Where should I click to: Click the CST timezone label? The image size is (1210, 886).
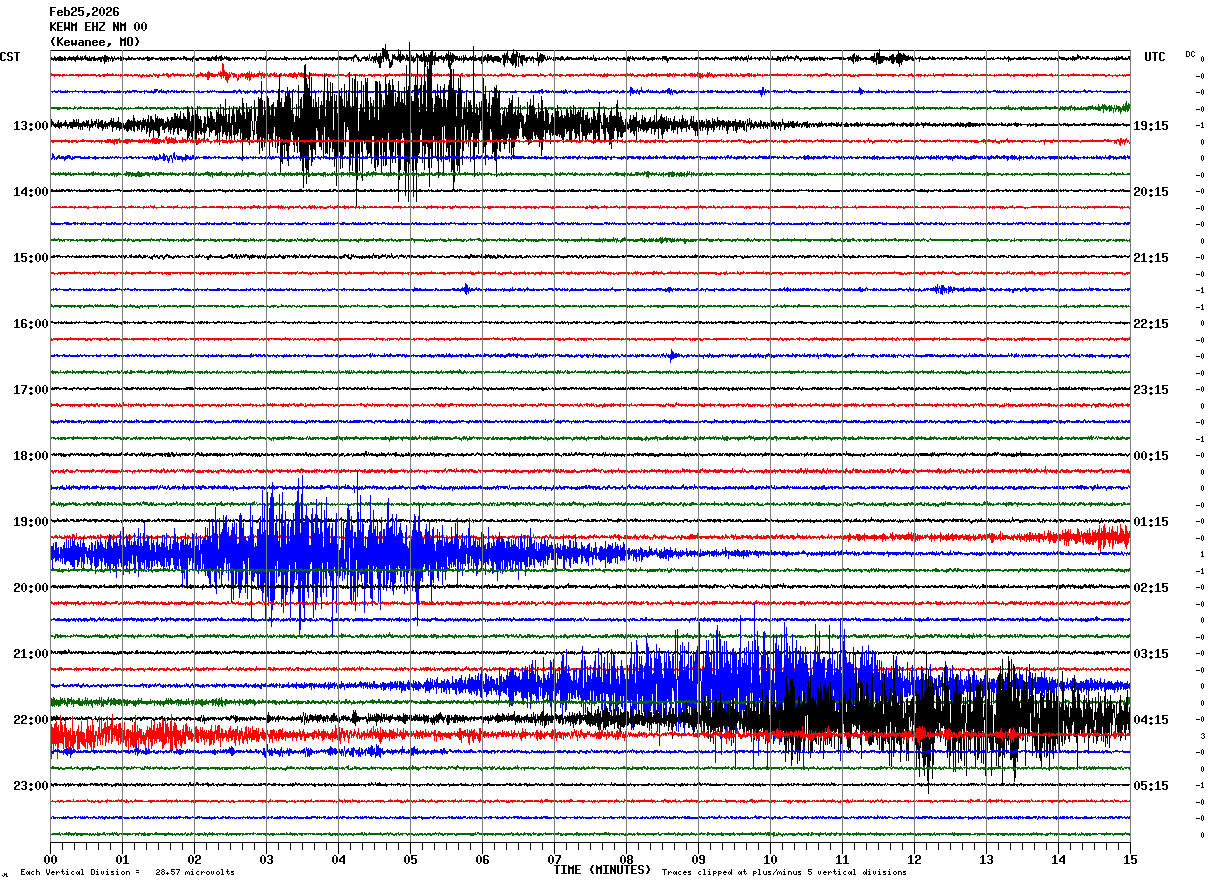click(10, 57)
